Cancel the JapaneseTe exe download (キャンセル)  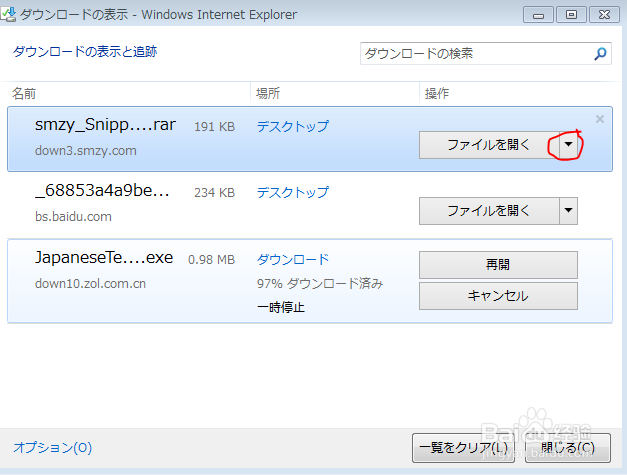498,296
